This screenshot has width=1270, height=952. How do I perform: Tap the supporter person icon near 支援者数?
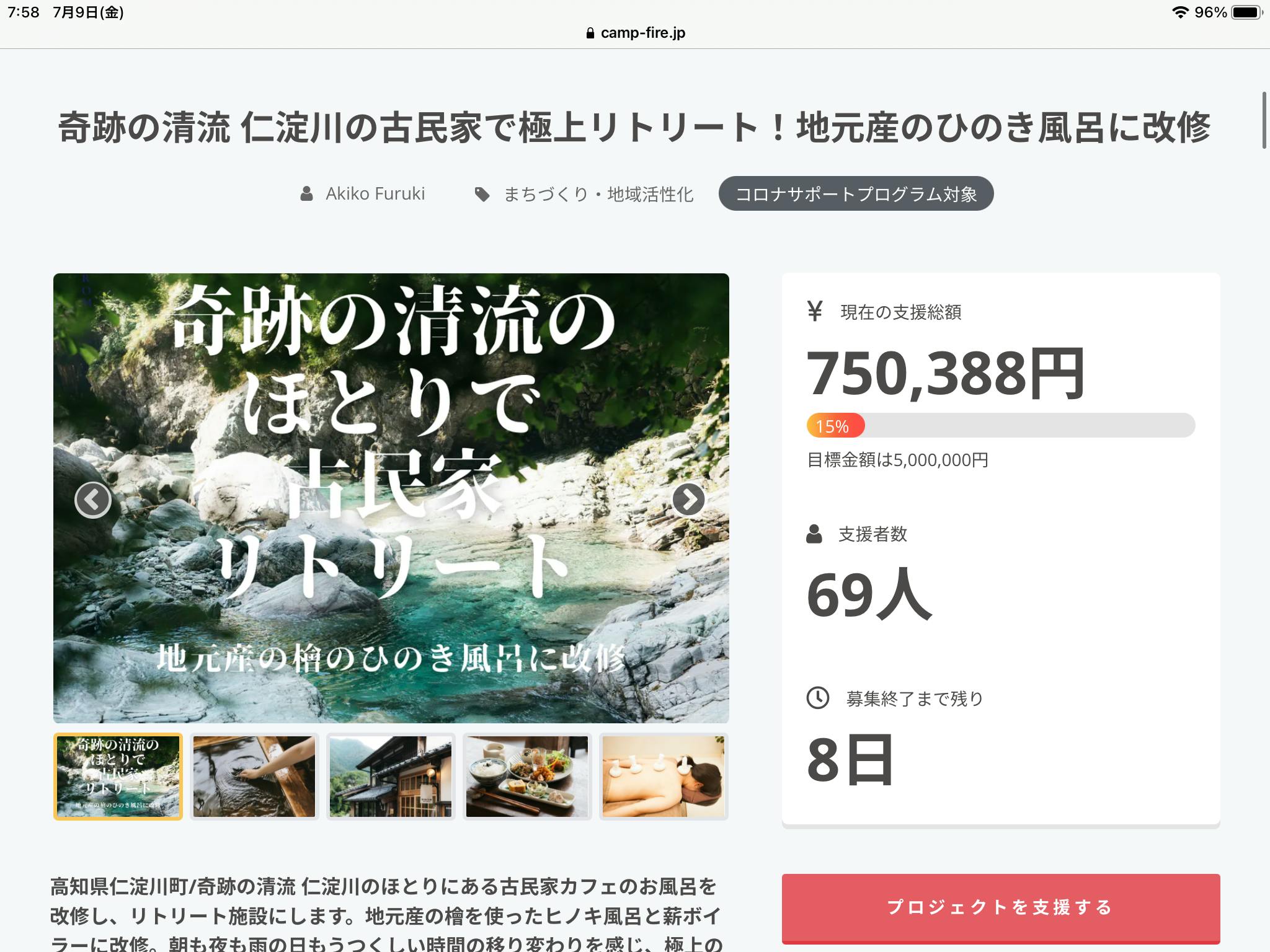(814, 534)
